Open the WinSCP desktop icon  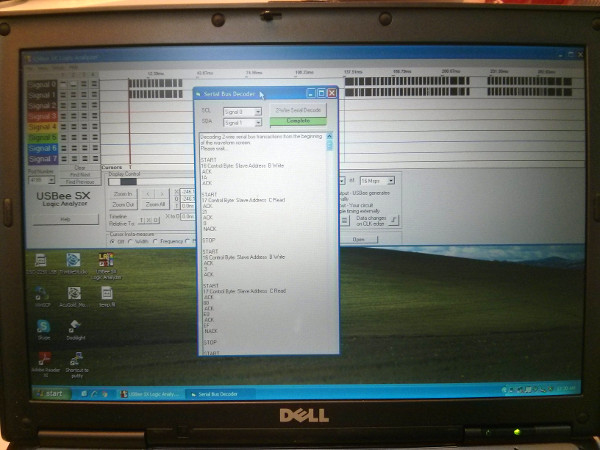click(x=41, y=295)
